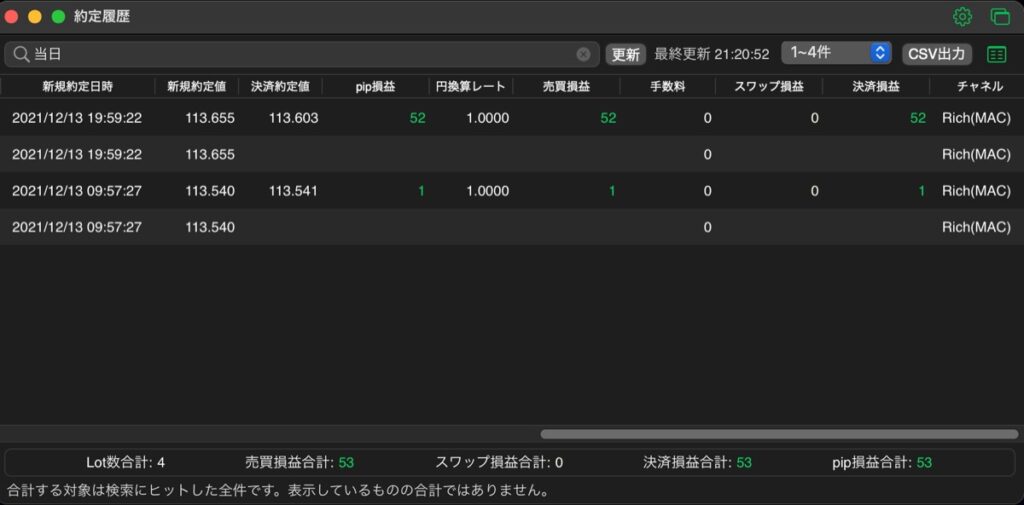Select the 113.541 settlement price cell
Image resolution: width=1024 pixels, height=505 pixels.
click(293, 191)
